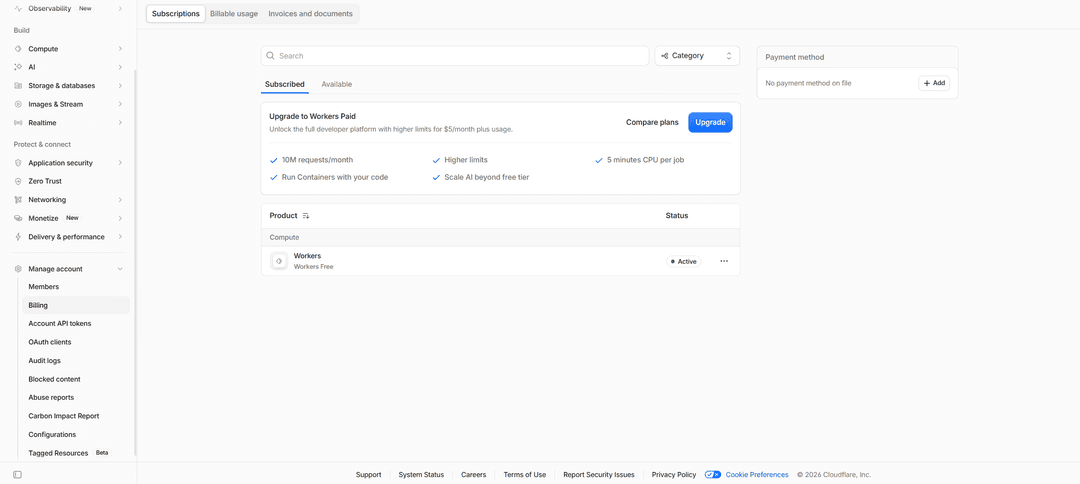Click the Storage & databases icon

pos(18,86)
